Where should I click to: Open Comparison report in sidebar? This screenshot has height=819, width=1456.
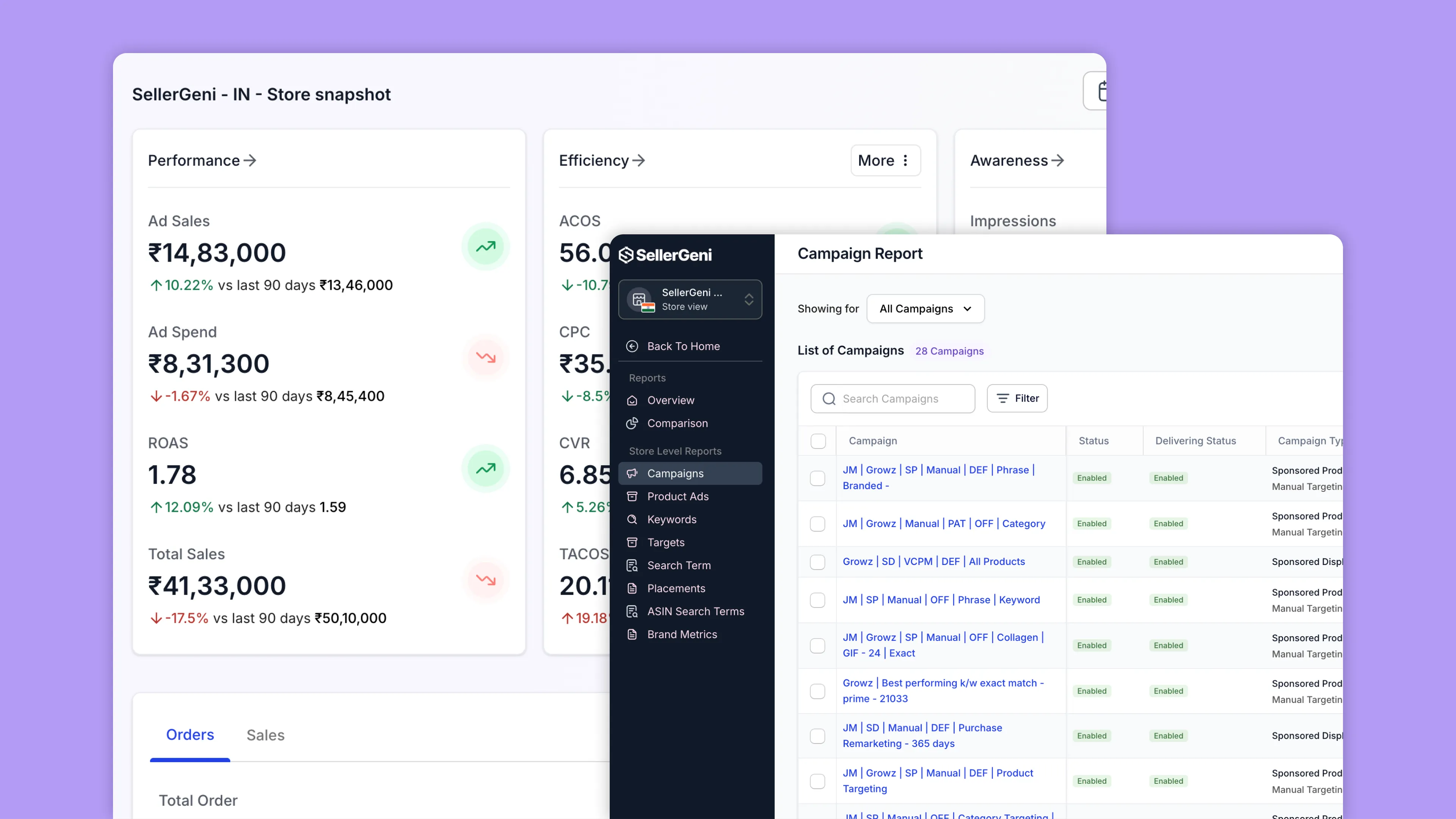tap(690, 424)
